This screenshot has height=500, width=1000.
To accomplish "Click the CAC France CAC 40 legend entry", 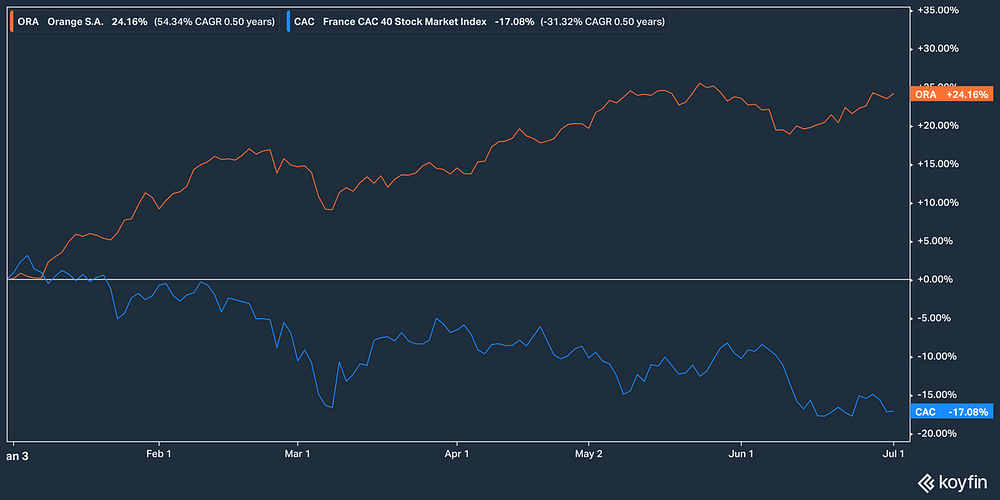I will point(478,22).
